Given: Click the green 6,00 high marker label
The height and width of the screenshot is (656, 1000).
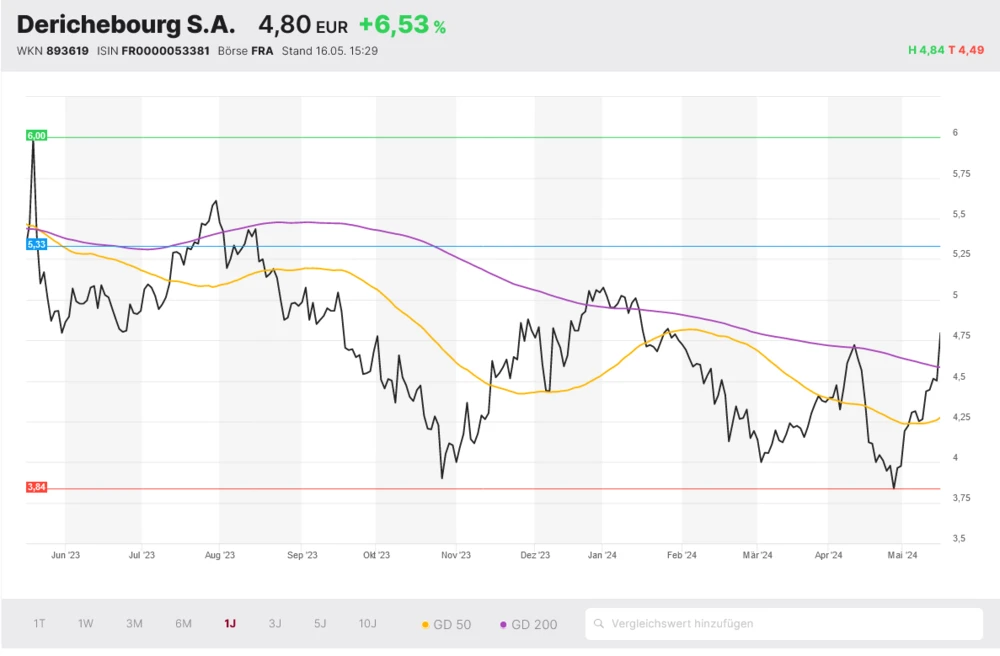Looking at the screenshot, I should (37, 136).
